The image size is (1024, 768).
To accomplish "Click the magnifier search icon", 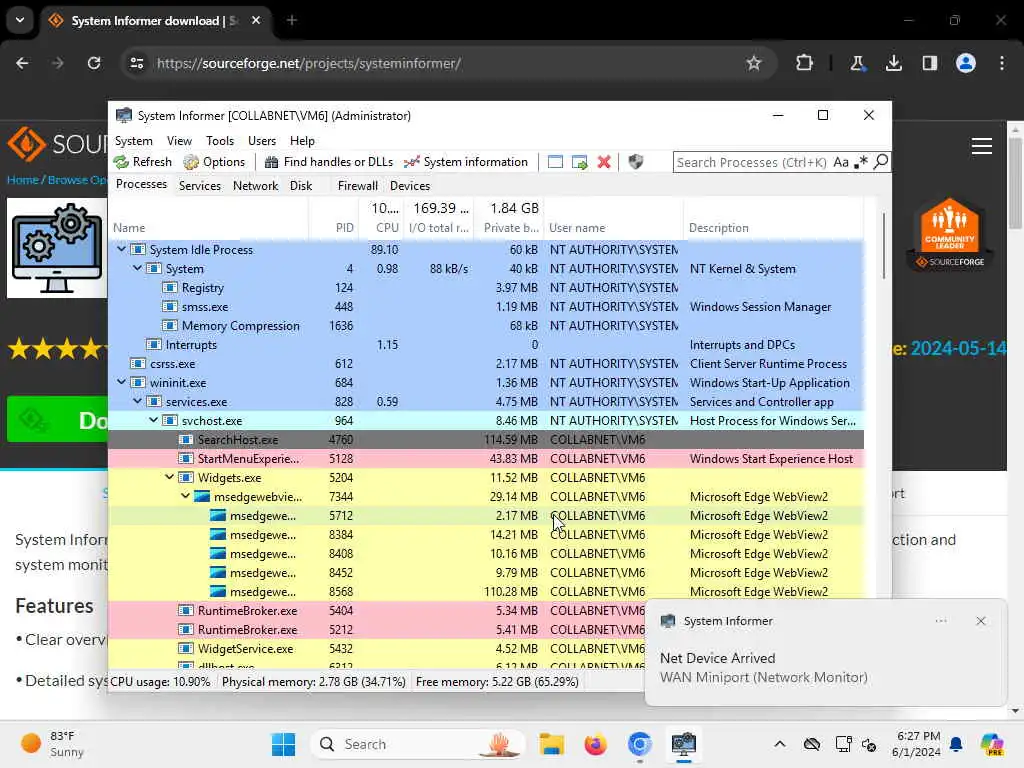I will click(881, 161).
